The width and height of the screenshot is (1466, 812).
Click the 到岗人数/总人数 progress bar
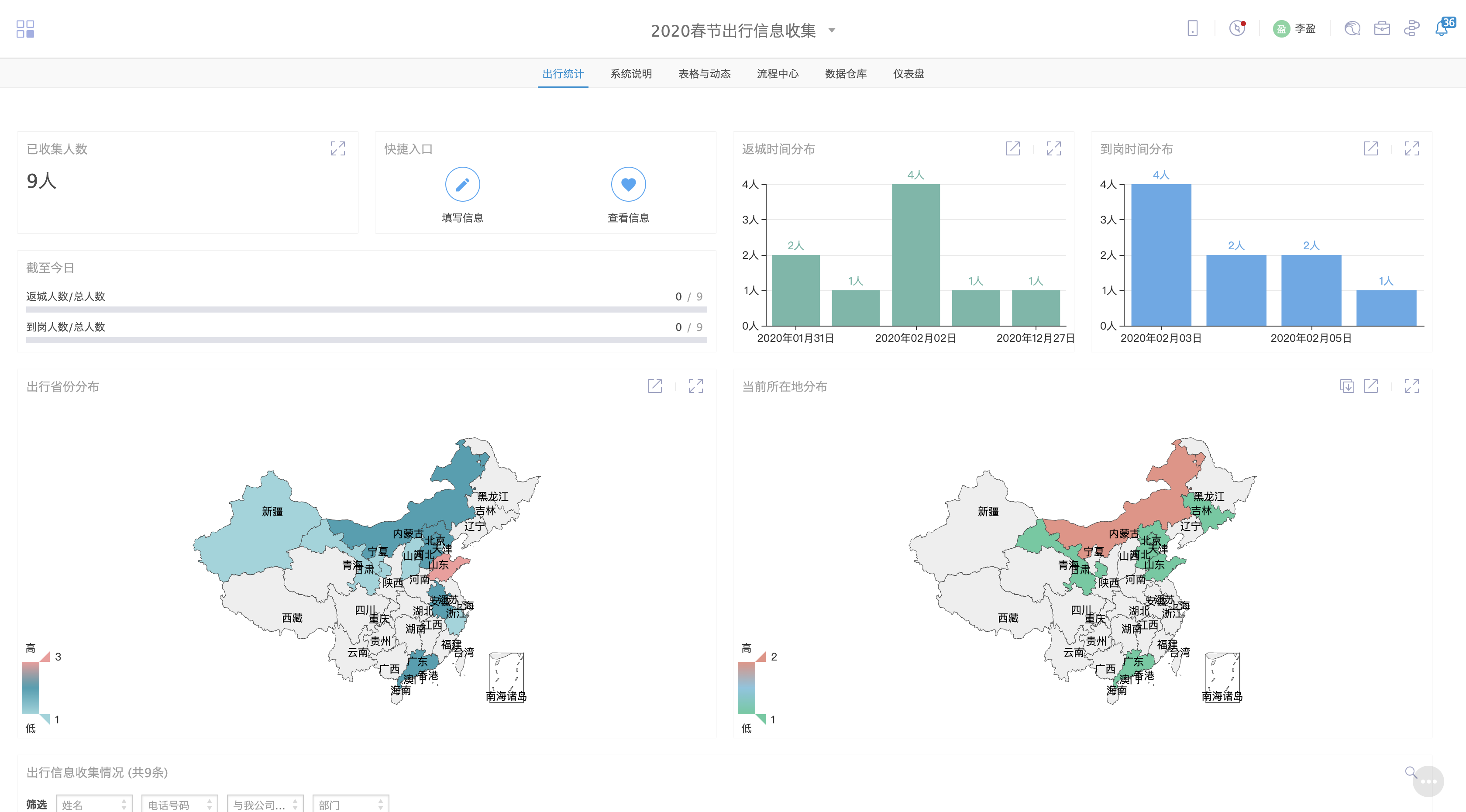[x=367, y=340]
